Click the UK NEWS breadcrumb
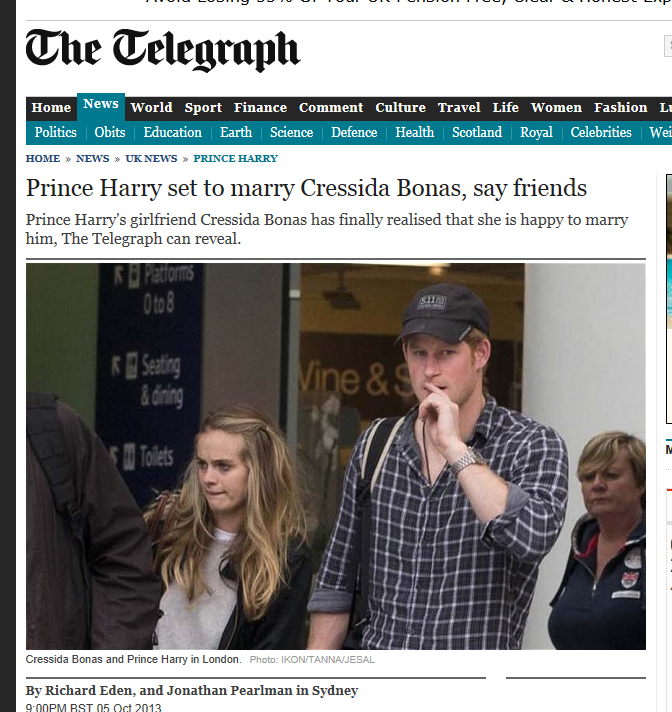 click(151, 158)
